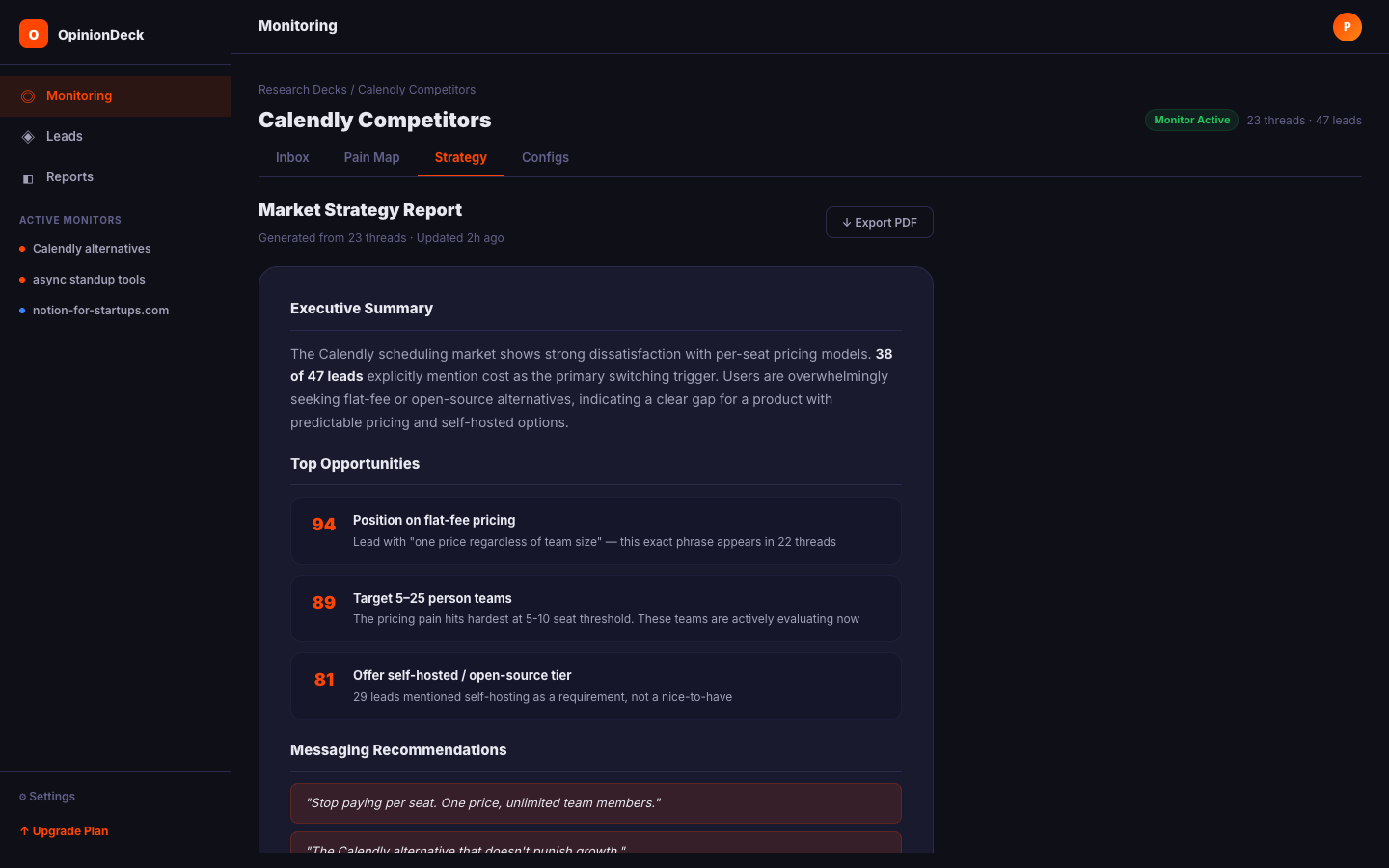Click the download arrow inside Export PDF

tap(846, 222)
